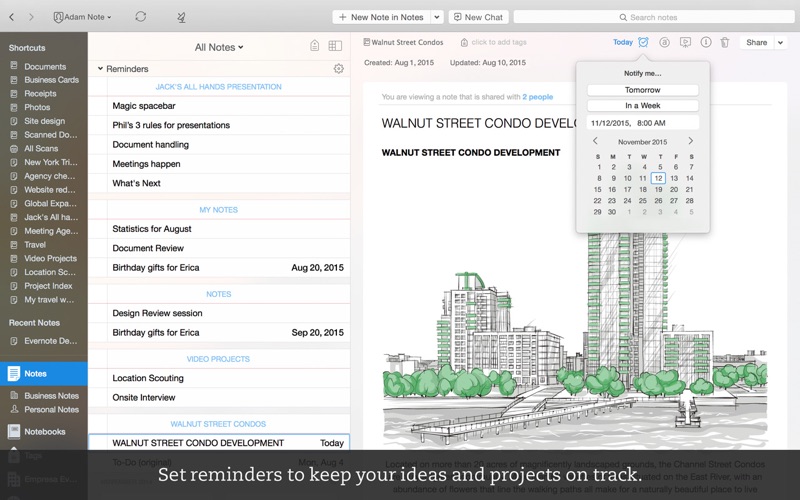The image size is (800, 500).
Task: Click the sync icon in toolbar
Action: coord(140,17)
